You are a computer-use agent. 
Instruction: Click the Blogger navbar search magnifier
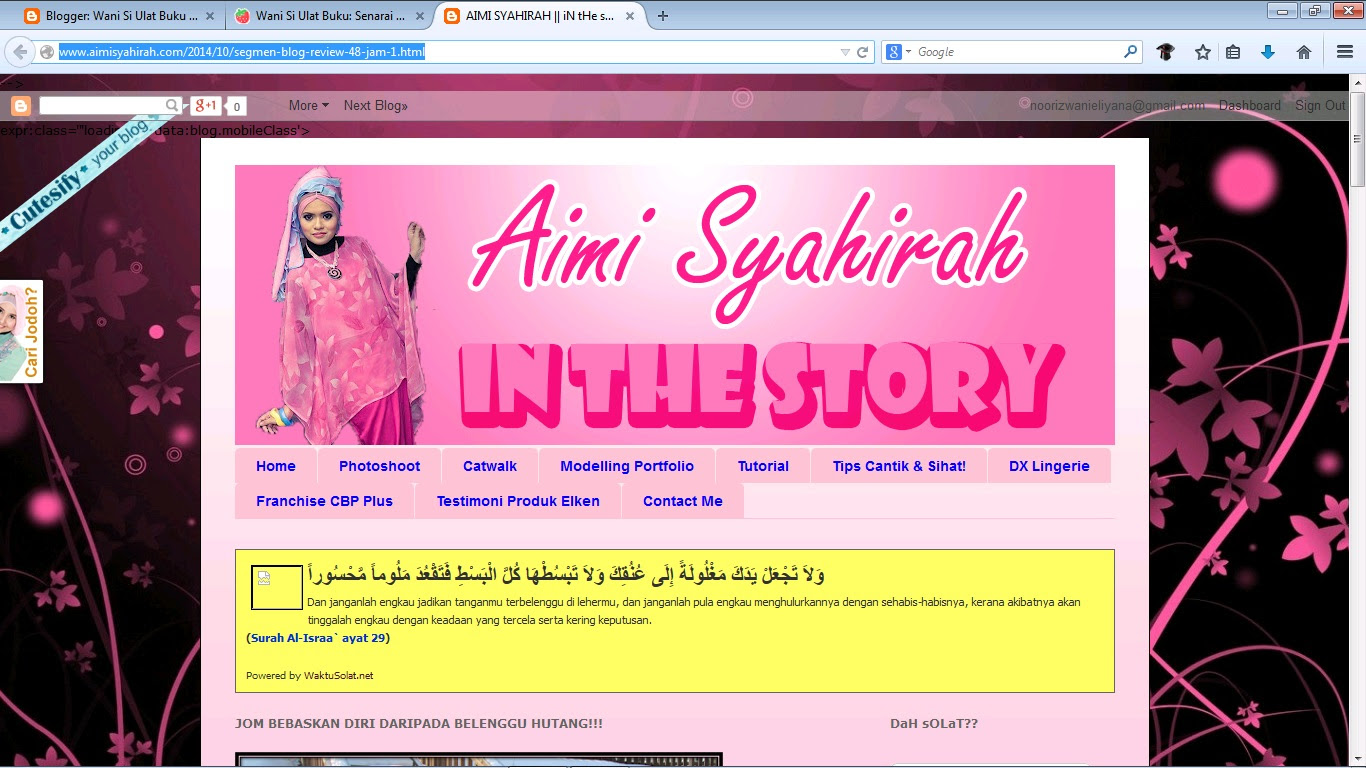click(x=172, y=105)
